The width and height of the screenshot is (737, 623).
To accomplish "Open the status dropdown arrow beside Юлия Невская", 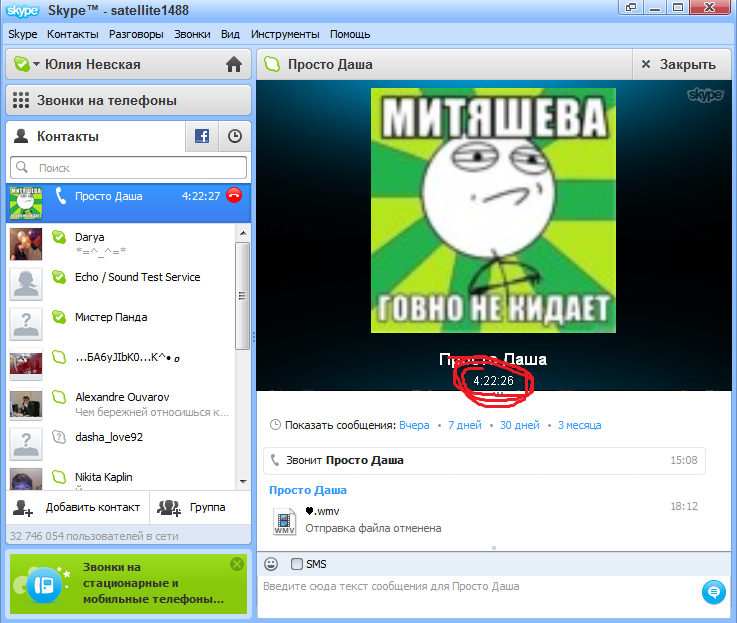I will point(36,64).
